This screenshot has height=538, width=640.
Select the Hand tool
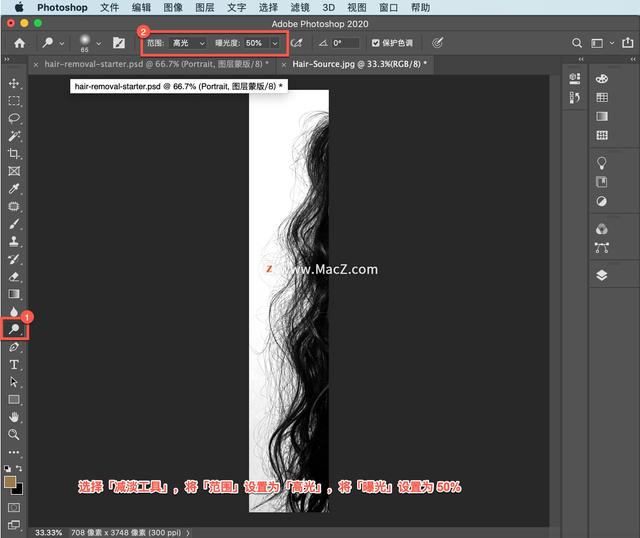pyautogui.click(x=14, y=417)
